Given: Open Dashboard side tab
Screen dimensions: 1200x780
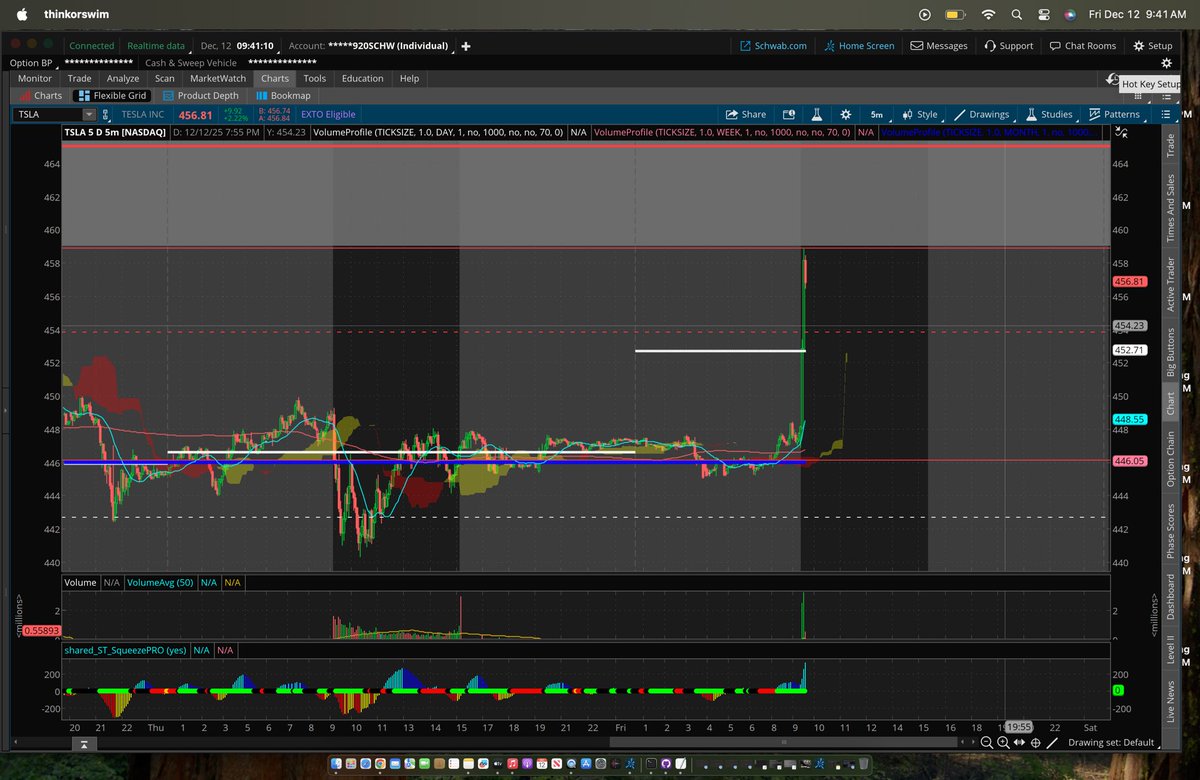Looking at the screenshot, I should click(x=1171, y=599).
